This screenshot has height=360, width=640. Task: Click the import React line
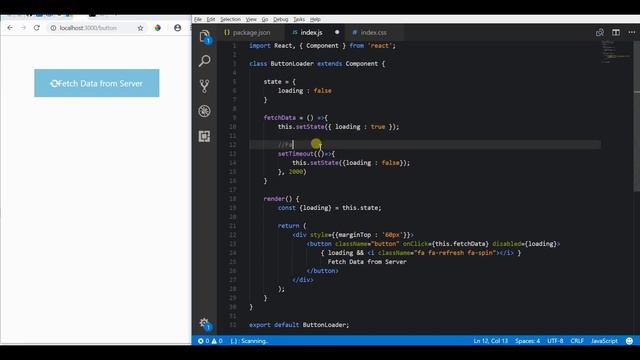point(322,46)
